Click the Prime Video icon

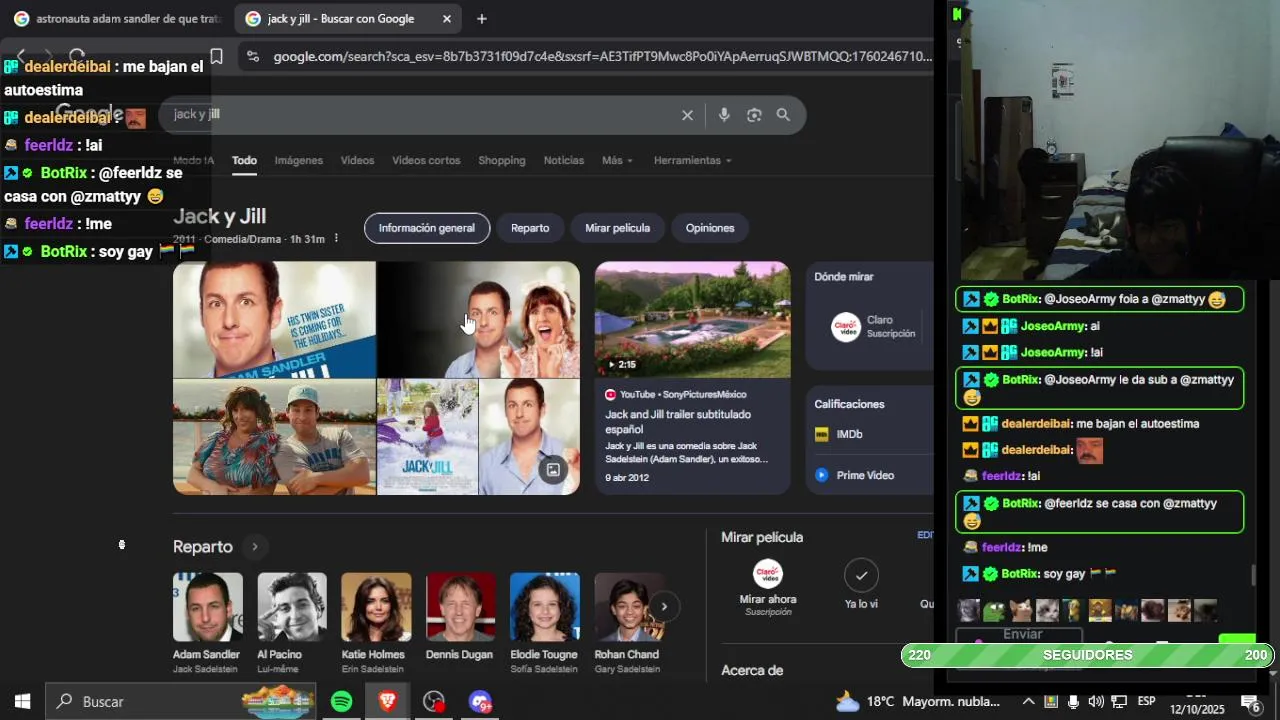point(822,475)
